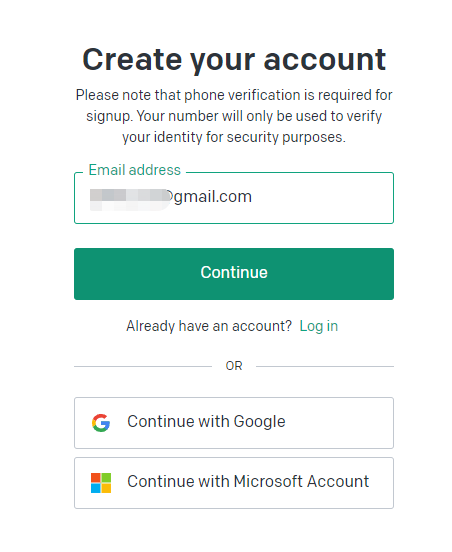Choose Continue with Google sign-up option
452x552 pixels.
234,423
